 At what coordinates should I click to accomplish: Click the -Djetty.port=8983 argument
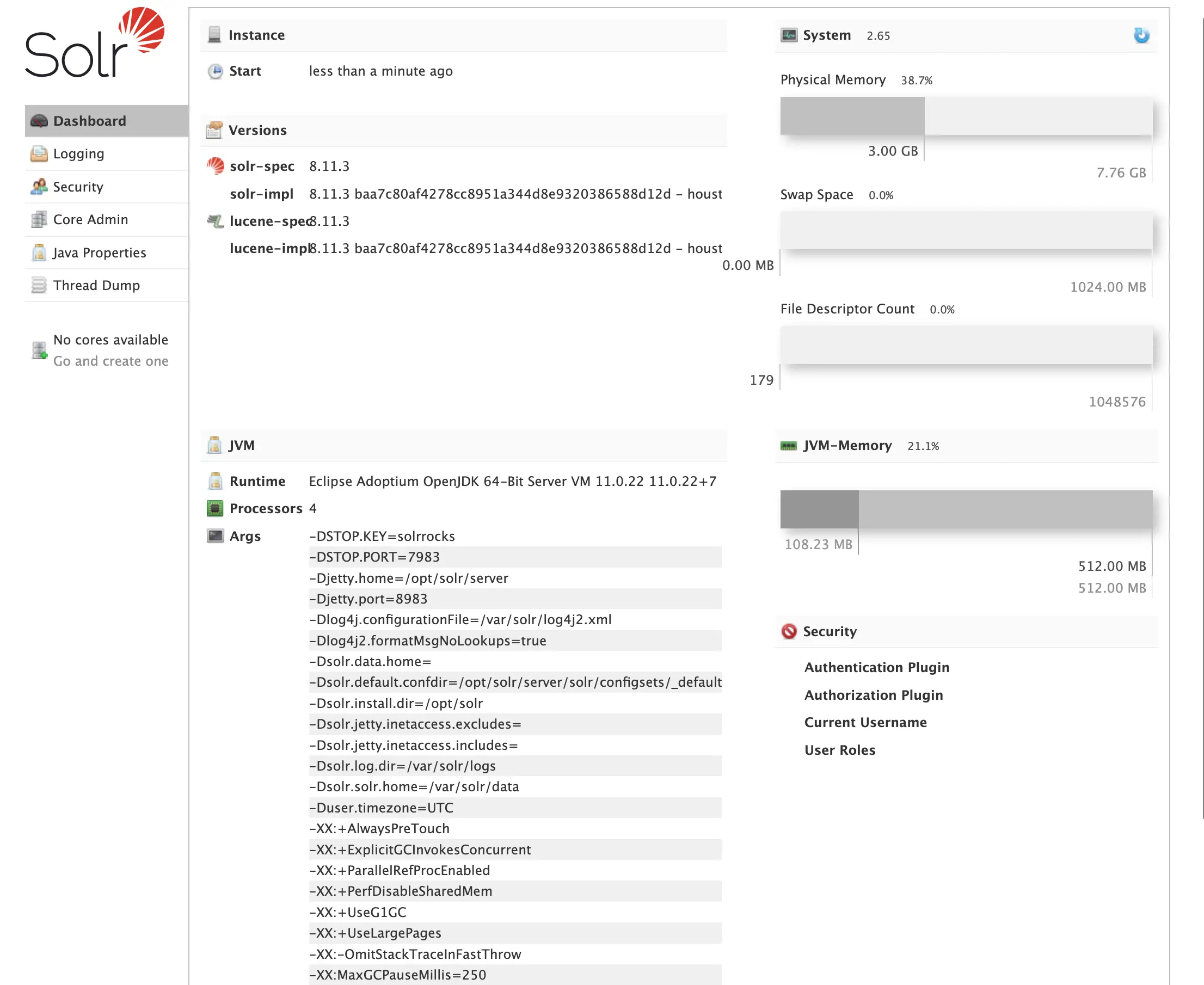[x=515, y=599]
